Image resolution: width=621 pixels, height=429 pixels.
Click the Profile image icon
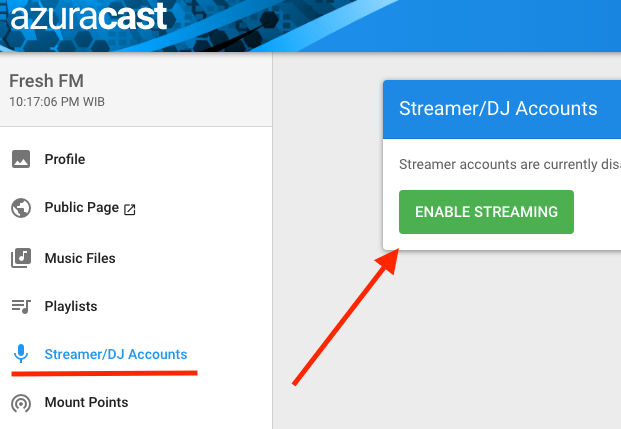[21, 159]
